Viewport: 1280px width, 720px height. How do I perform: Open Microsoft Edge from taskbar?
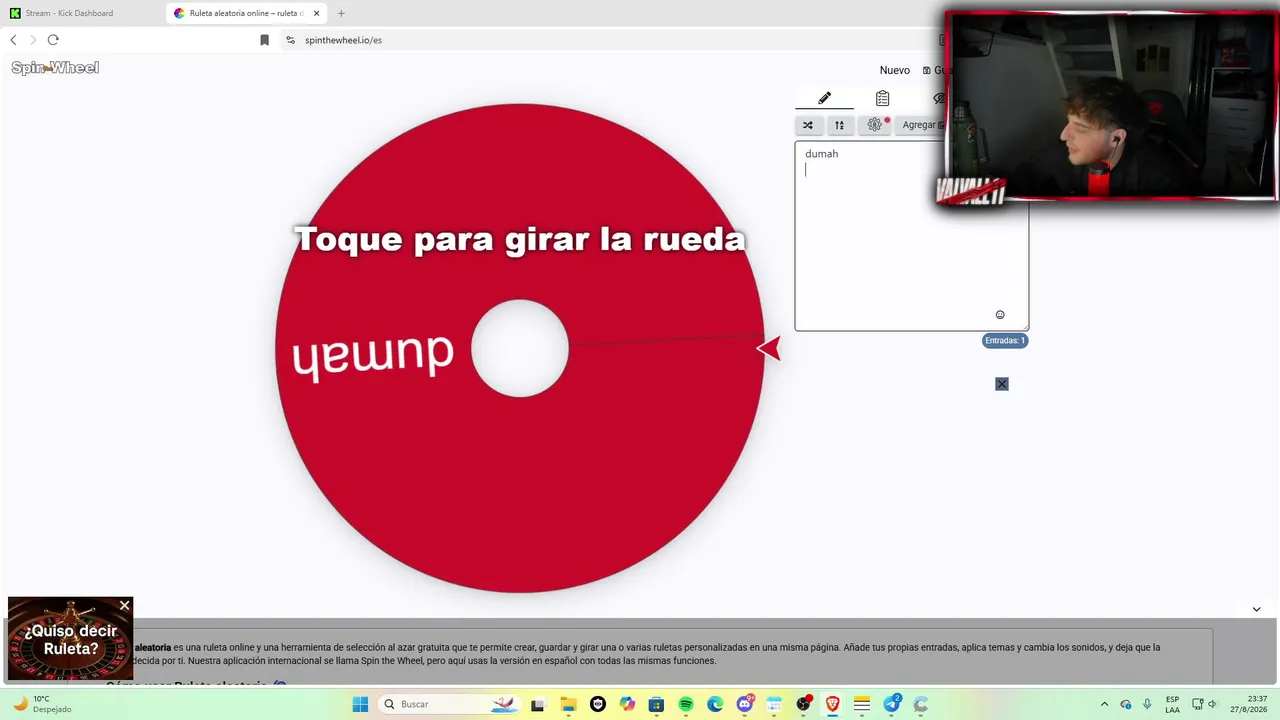point(715,704)
